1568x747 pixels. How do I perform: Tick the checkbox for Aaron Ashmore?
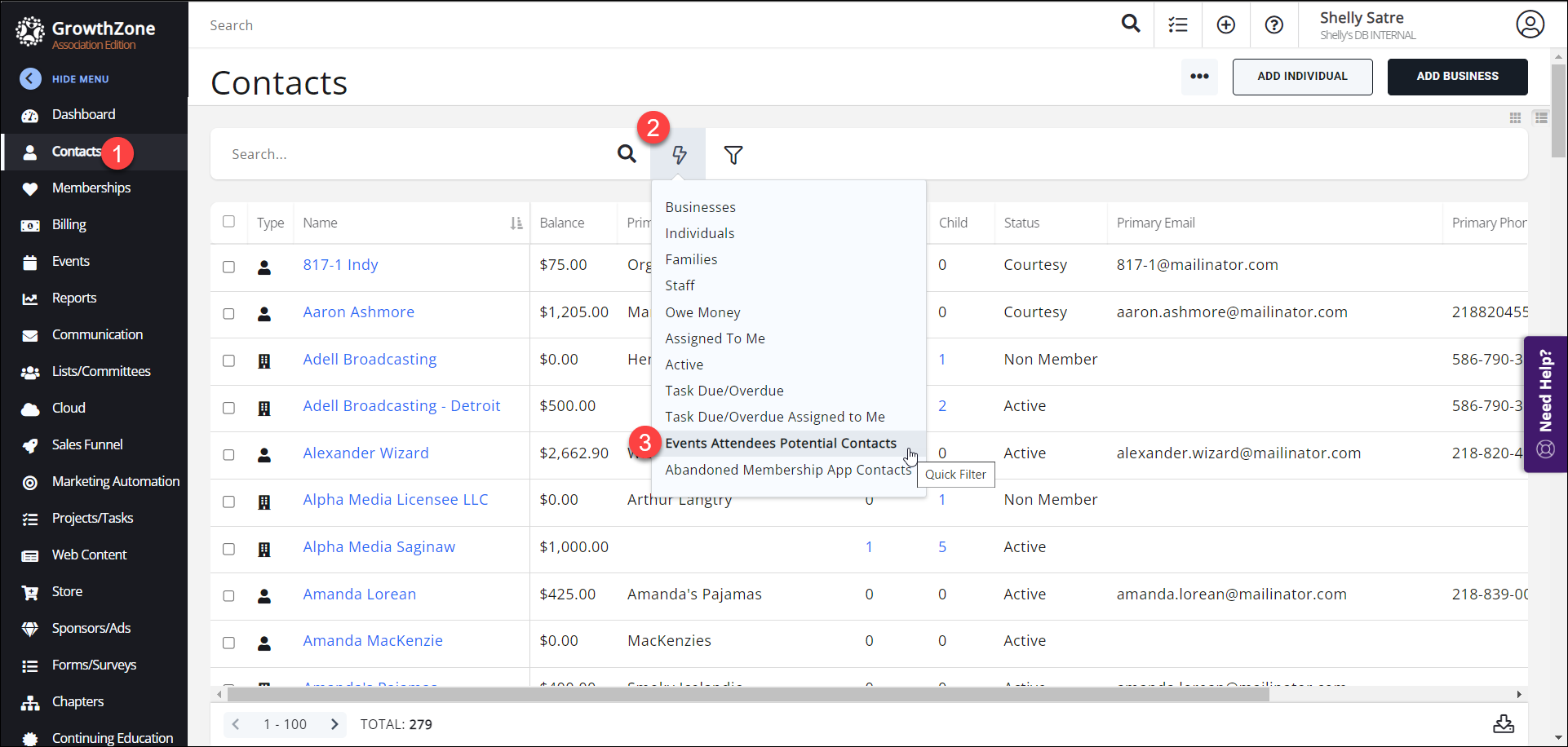point(229,314)
